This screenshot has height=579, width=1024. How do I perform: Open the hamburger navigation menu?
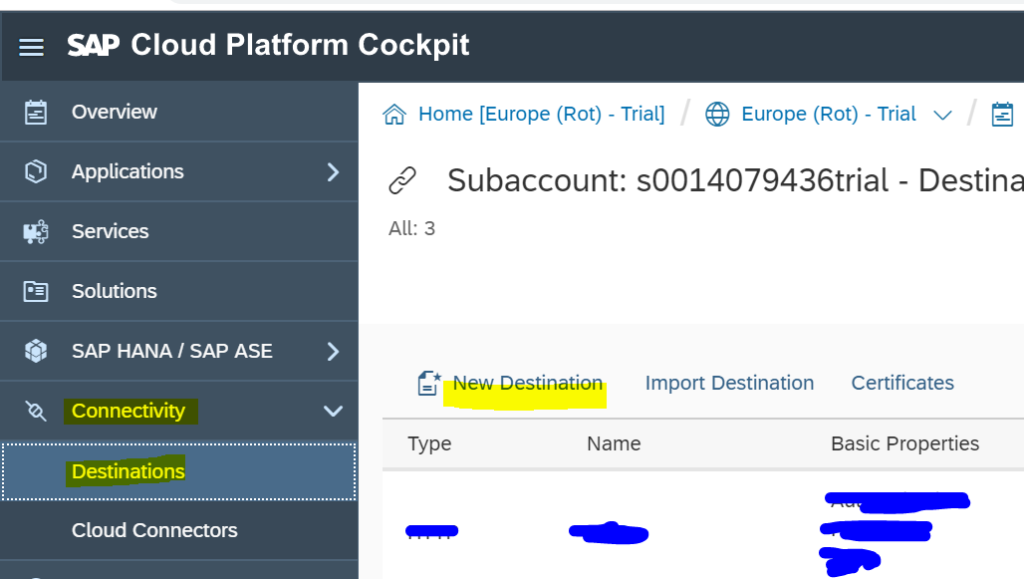click(31, 47)
